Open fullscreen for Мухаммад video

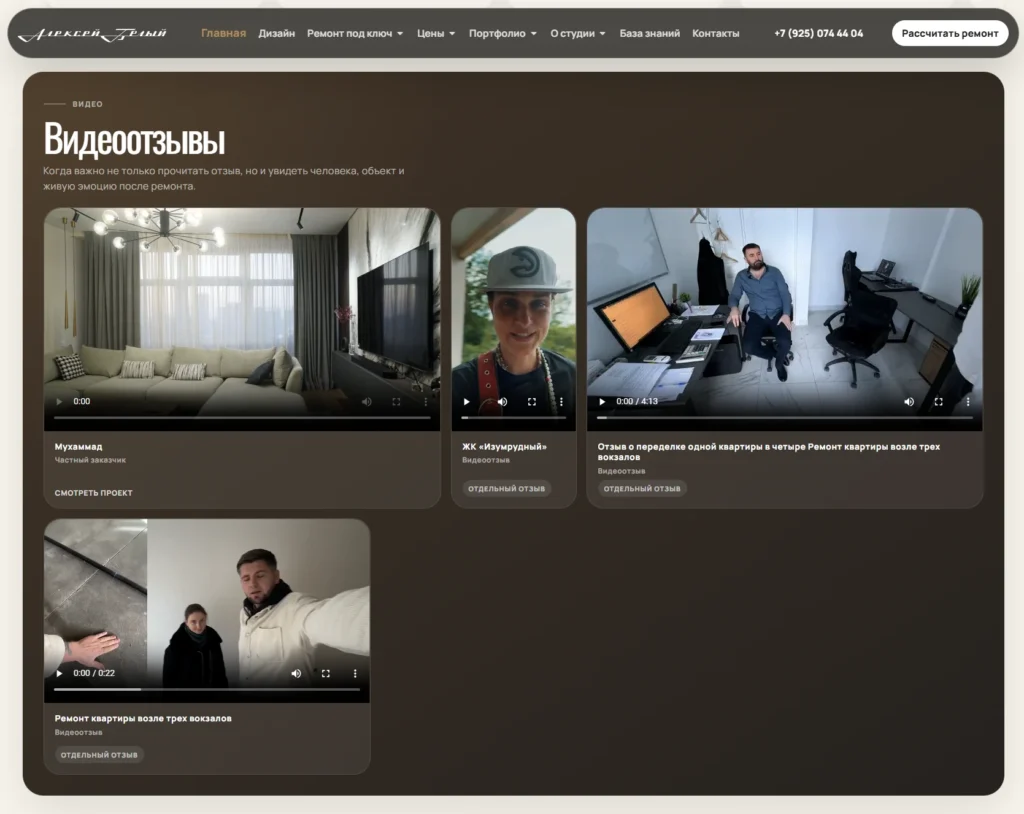pyautogui.click(x=396, y=402)
